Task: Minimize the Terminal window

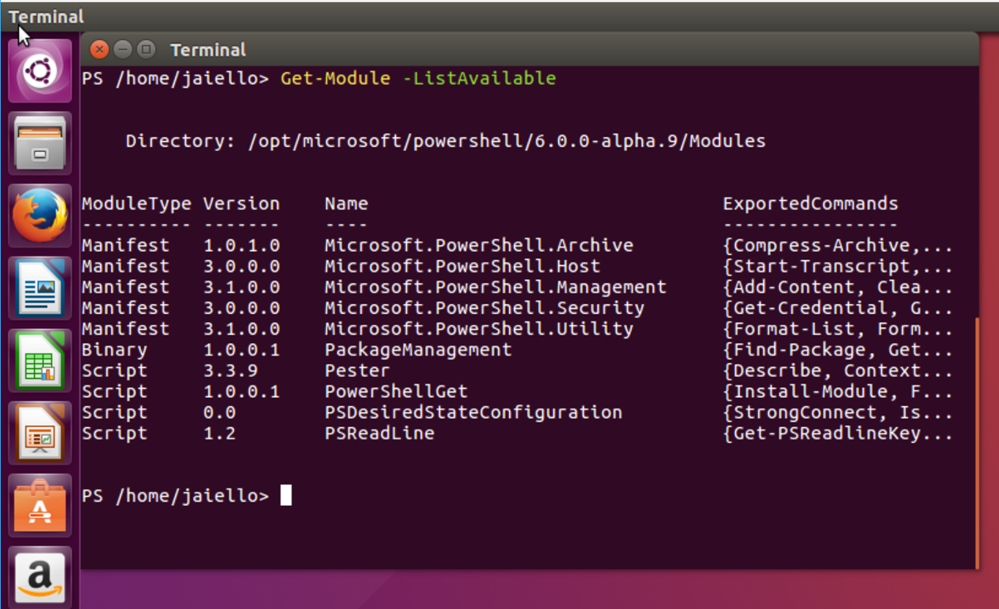Action: pos(123,49)
